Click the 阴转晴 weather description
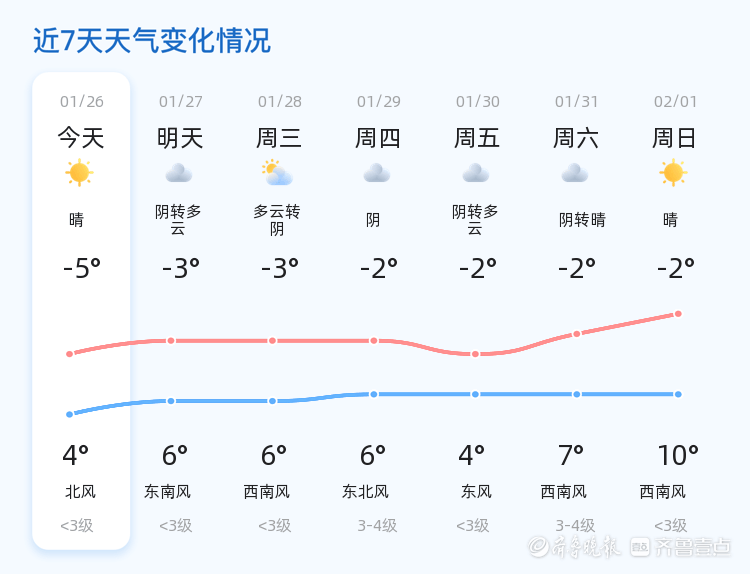Screen dimensions: 750x574 pyautogui.click(x=582, y=220)
